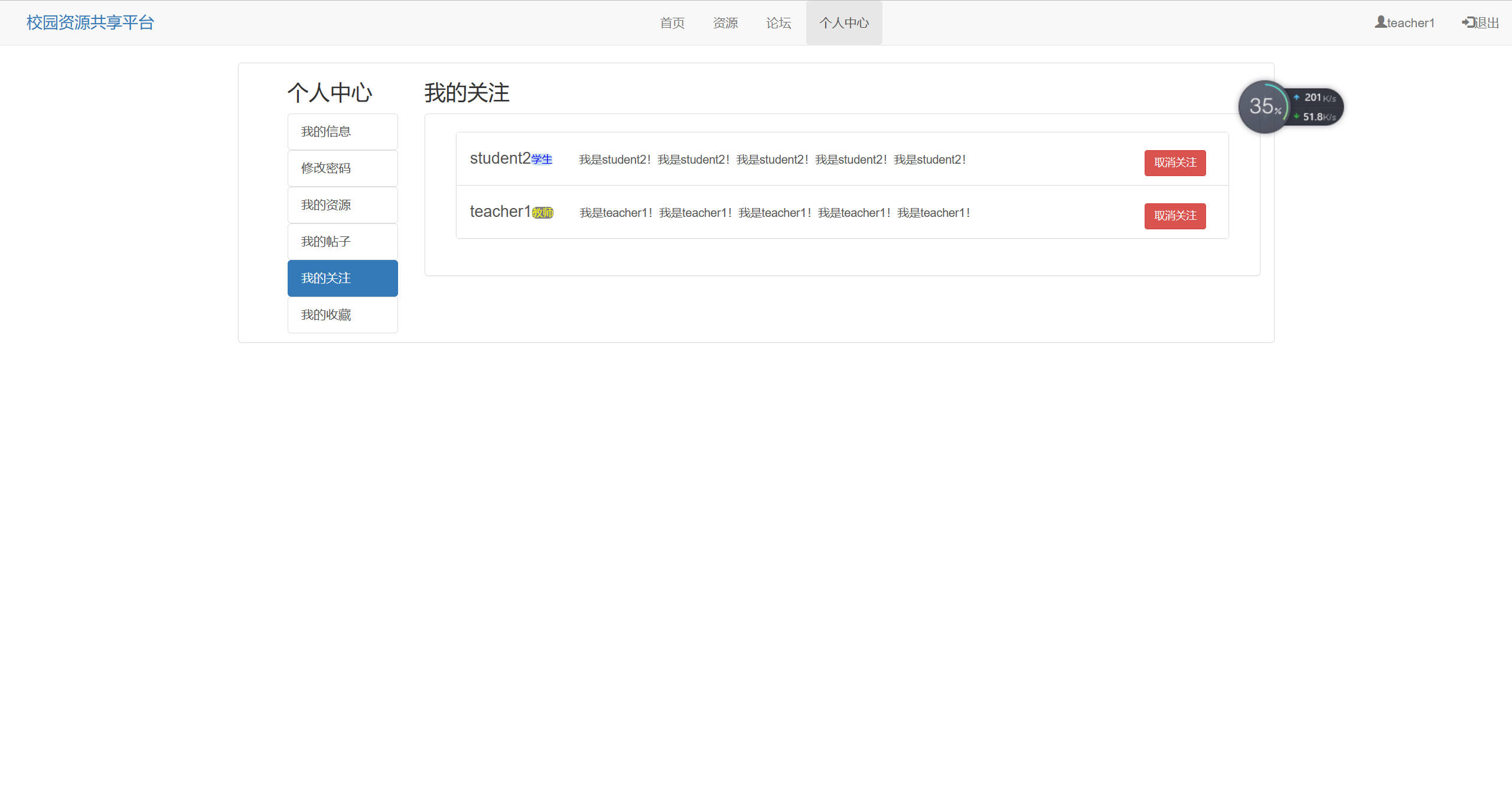Click the 校园资源共享平台 site title
The image size is (1512, 812).
click(x=90, y=22)
